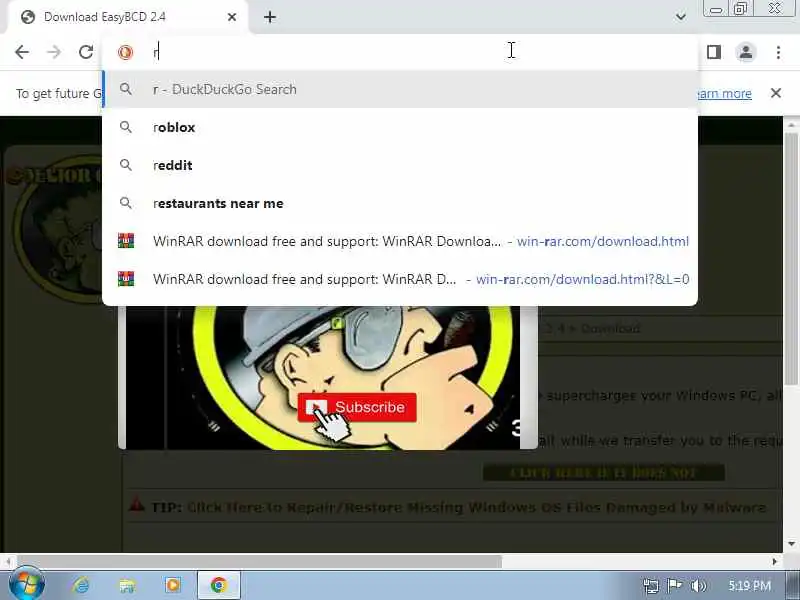This screenshot has width=800, height=600.
Task: Click the vertical scrollbar thumb
Action: (791, 258)
